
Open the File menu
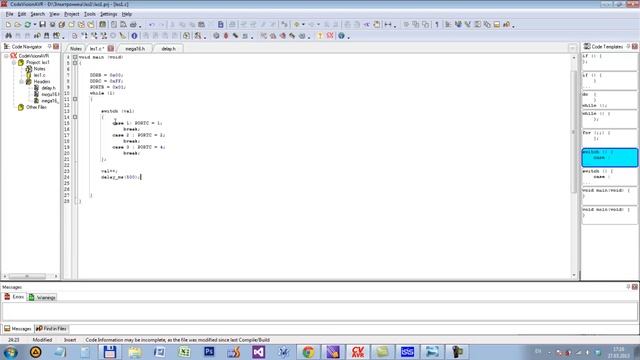[x=9, y=14]
